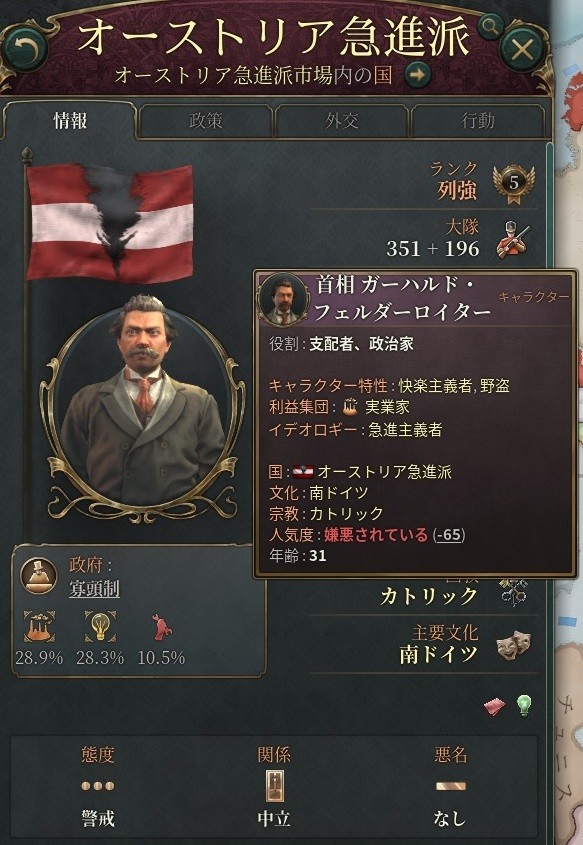Click the theater masks primary culture icon
This screenshot has height=845, width=583.
513,646
